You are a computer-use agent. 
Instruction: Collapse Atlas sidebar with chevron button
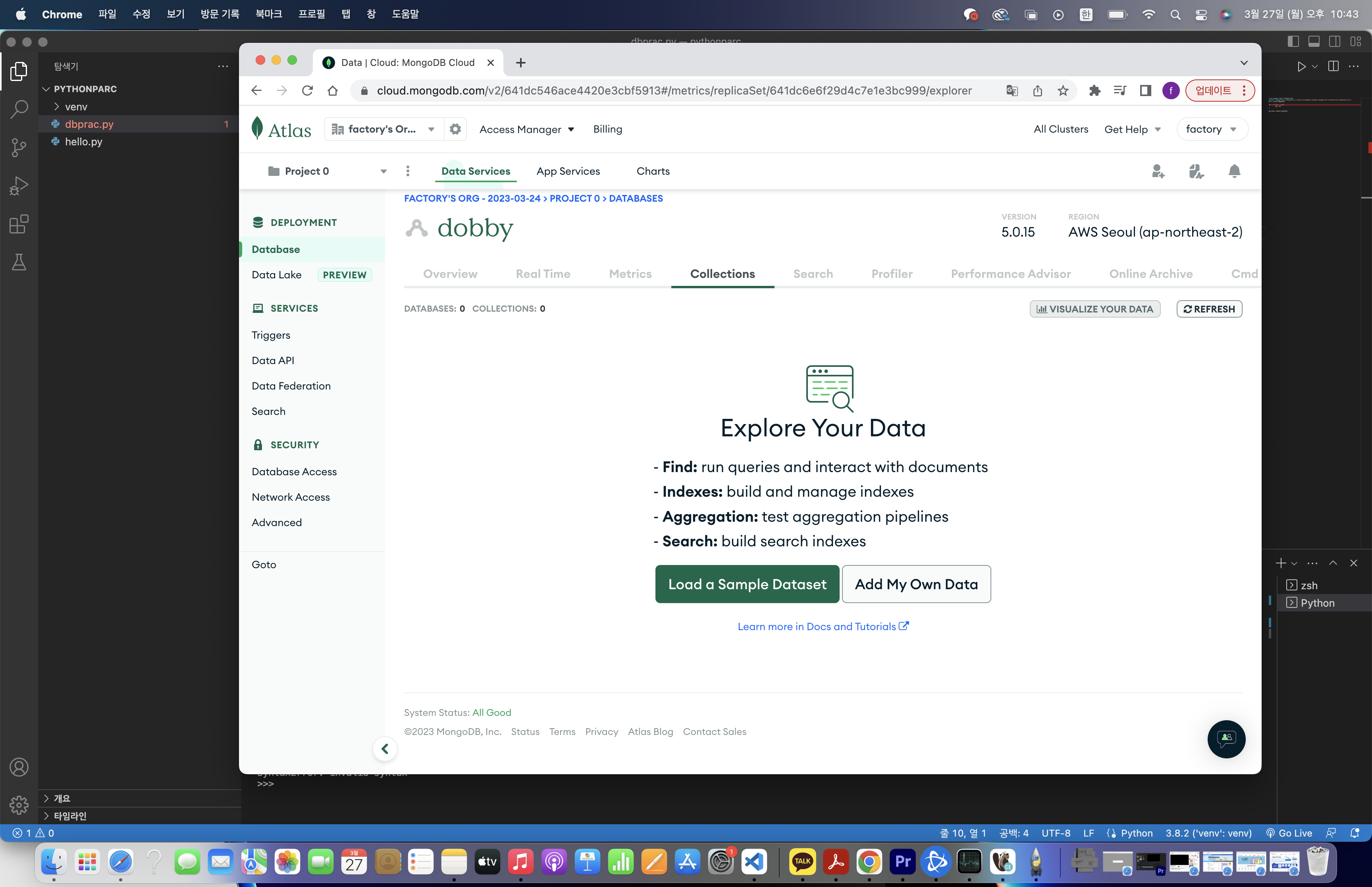[x=385, y=749]
